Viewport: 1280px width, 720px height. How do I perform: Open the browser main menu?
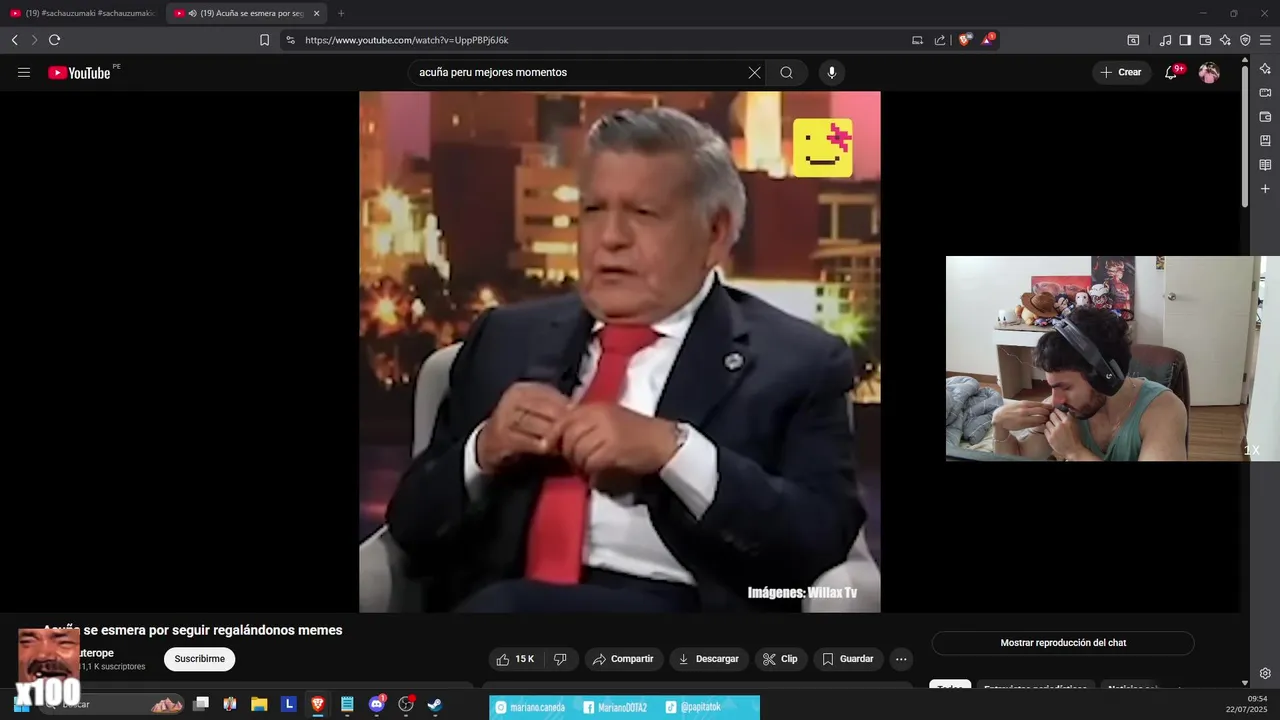tap(1265, 40)
